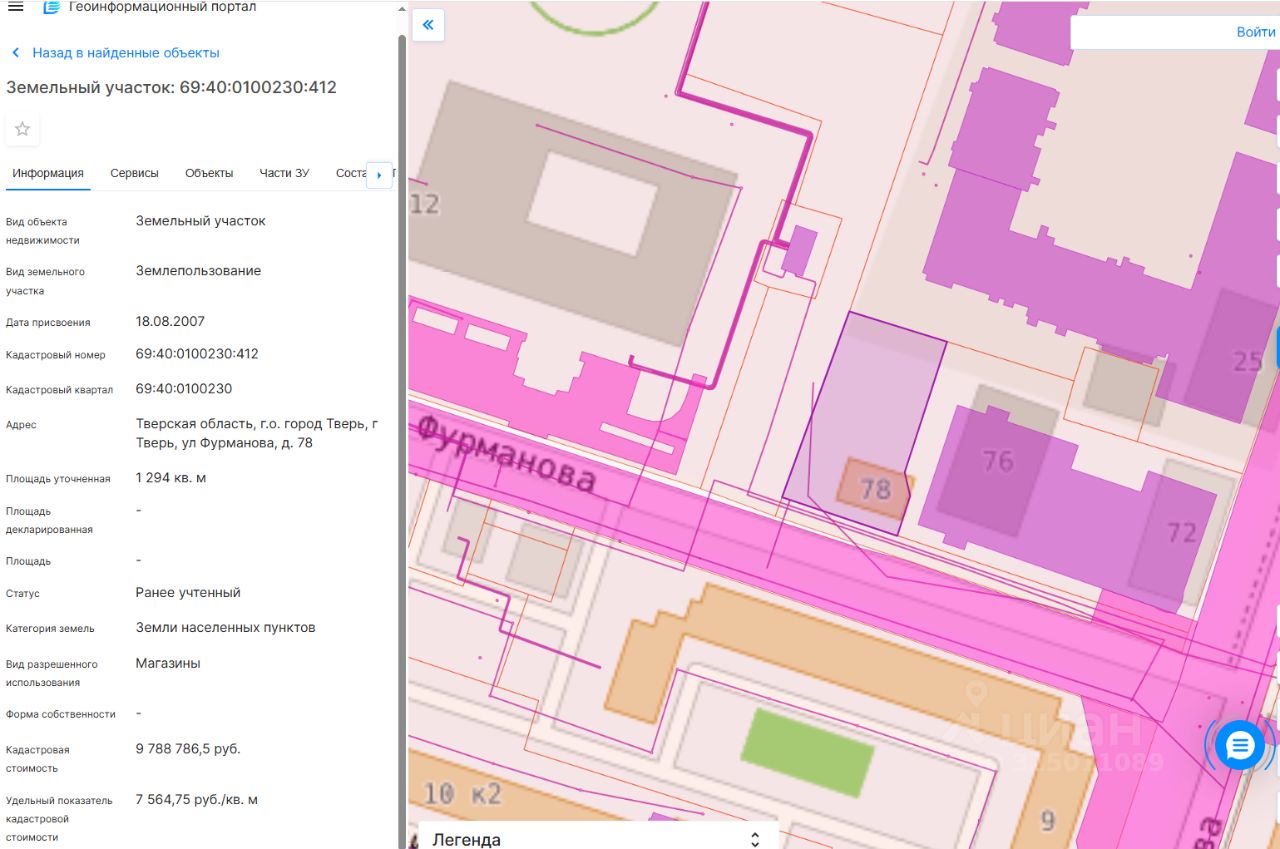Open the hamburger main menu
Screen dimensions: 1280x849
[15, 7]
